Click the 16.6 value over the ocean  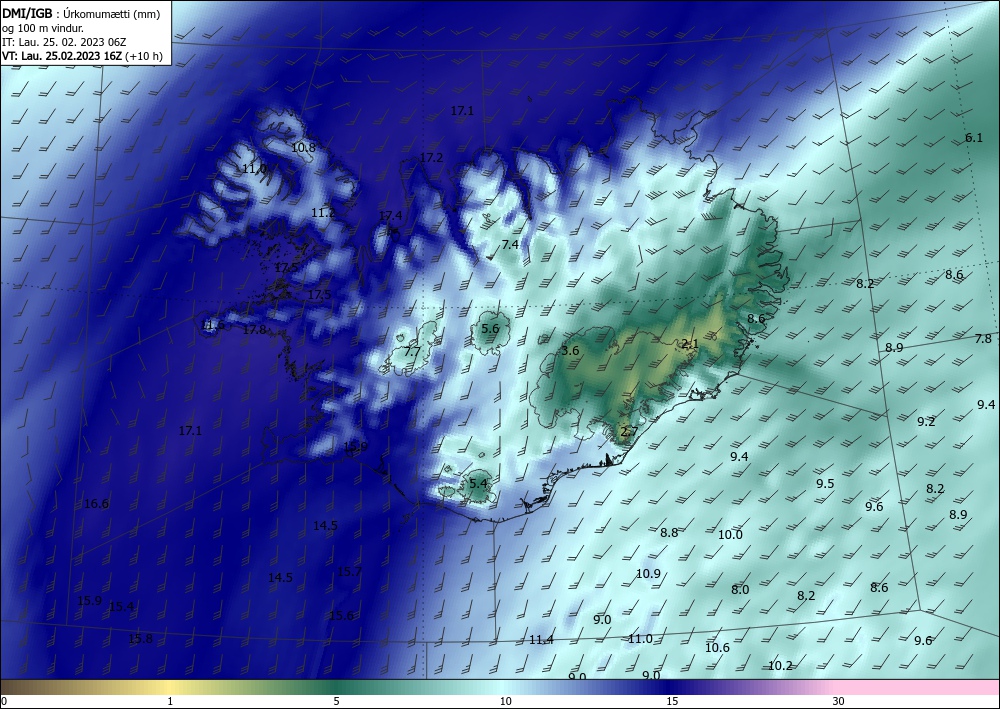pos(96,504)
